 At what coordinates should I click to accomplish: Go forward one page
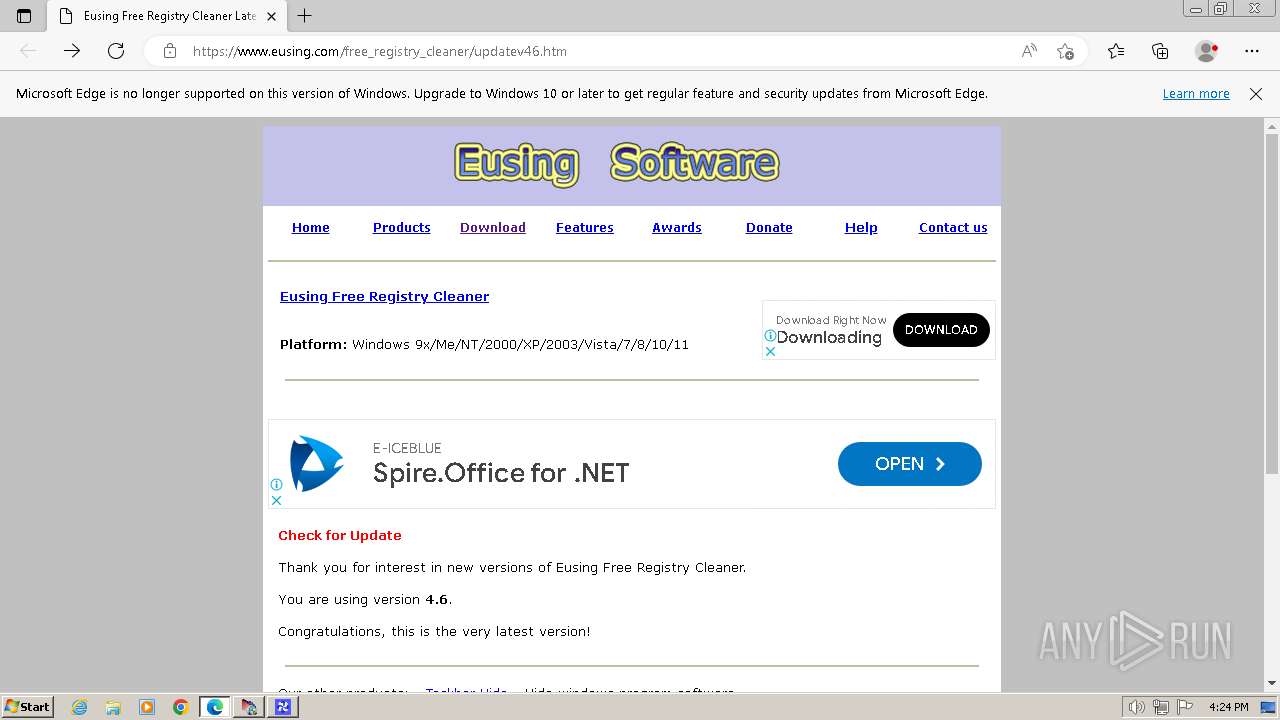[x=72, y=51]
